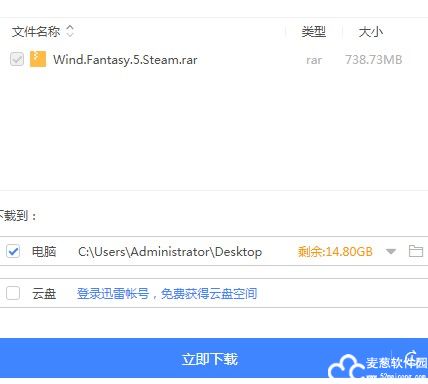Click the 剩余:14.80GB remaining space text

(x=335, y=251)
